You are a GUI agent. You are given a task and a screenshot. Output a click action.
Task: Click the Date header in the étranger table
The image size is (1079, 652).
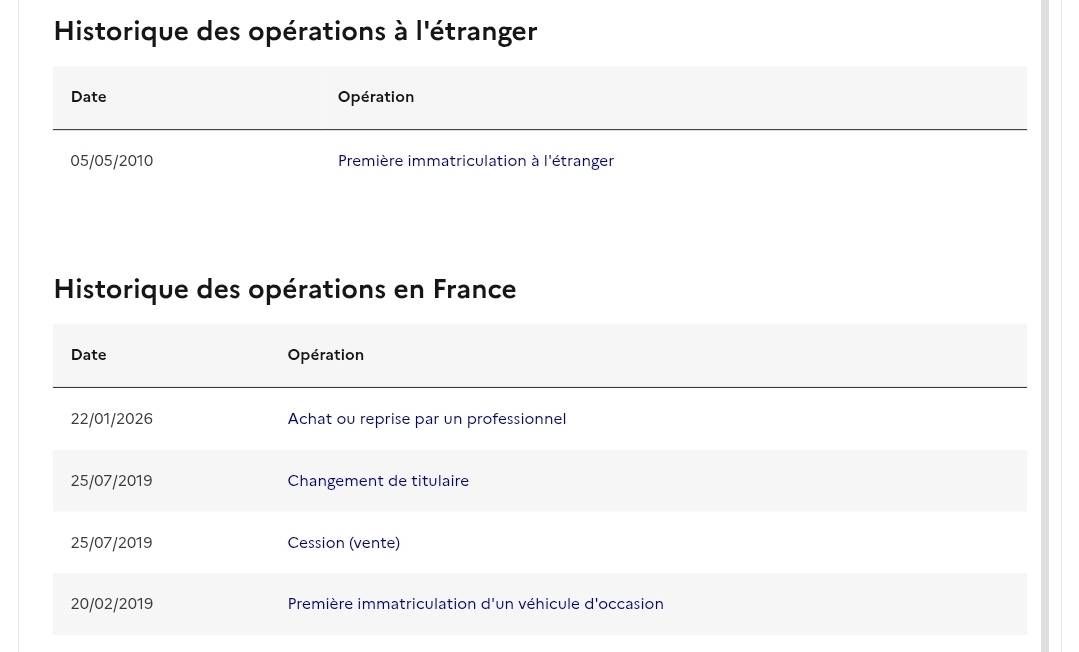coord(89,96)
